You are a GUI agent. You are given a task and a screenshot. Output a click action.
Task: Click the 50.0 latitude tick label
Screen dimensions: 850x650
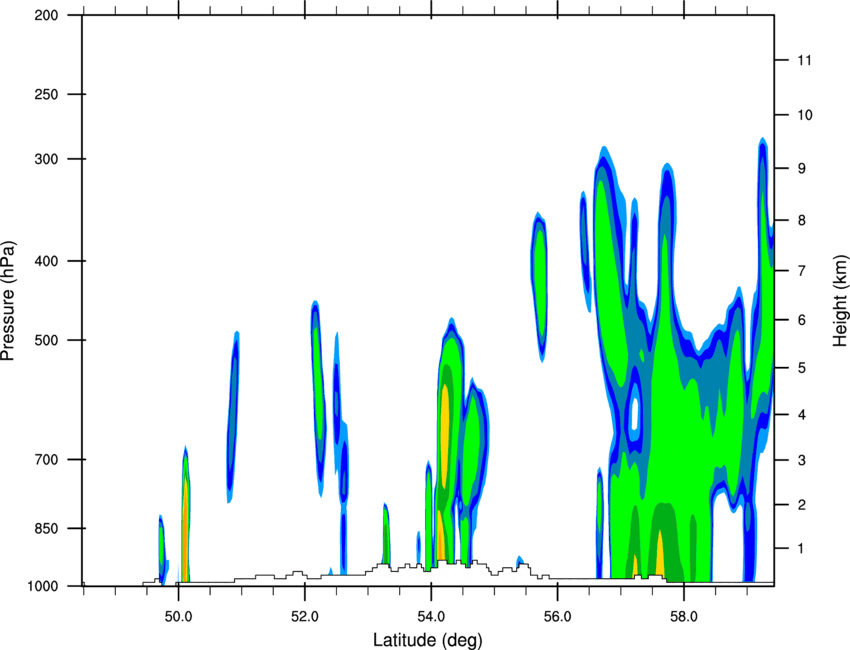click(178, 617)
